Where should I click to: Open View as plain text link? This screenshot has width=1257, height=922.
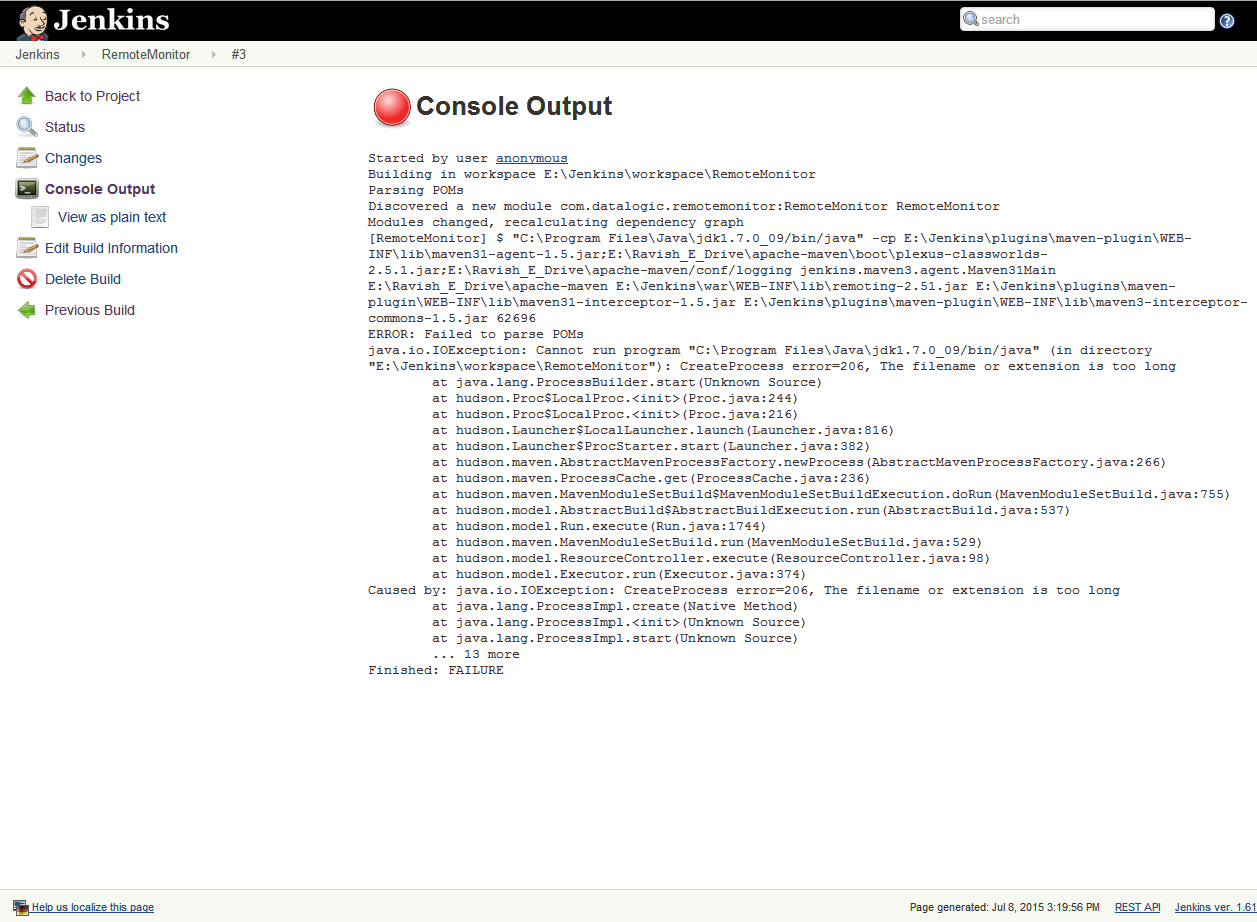pos(112,217)
